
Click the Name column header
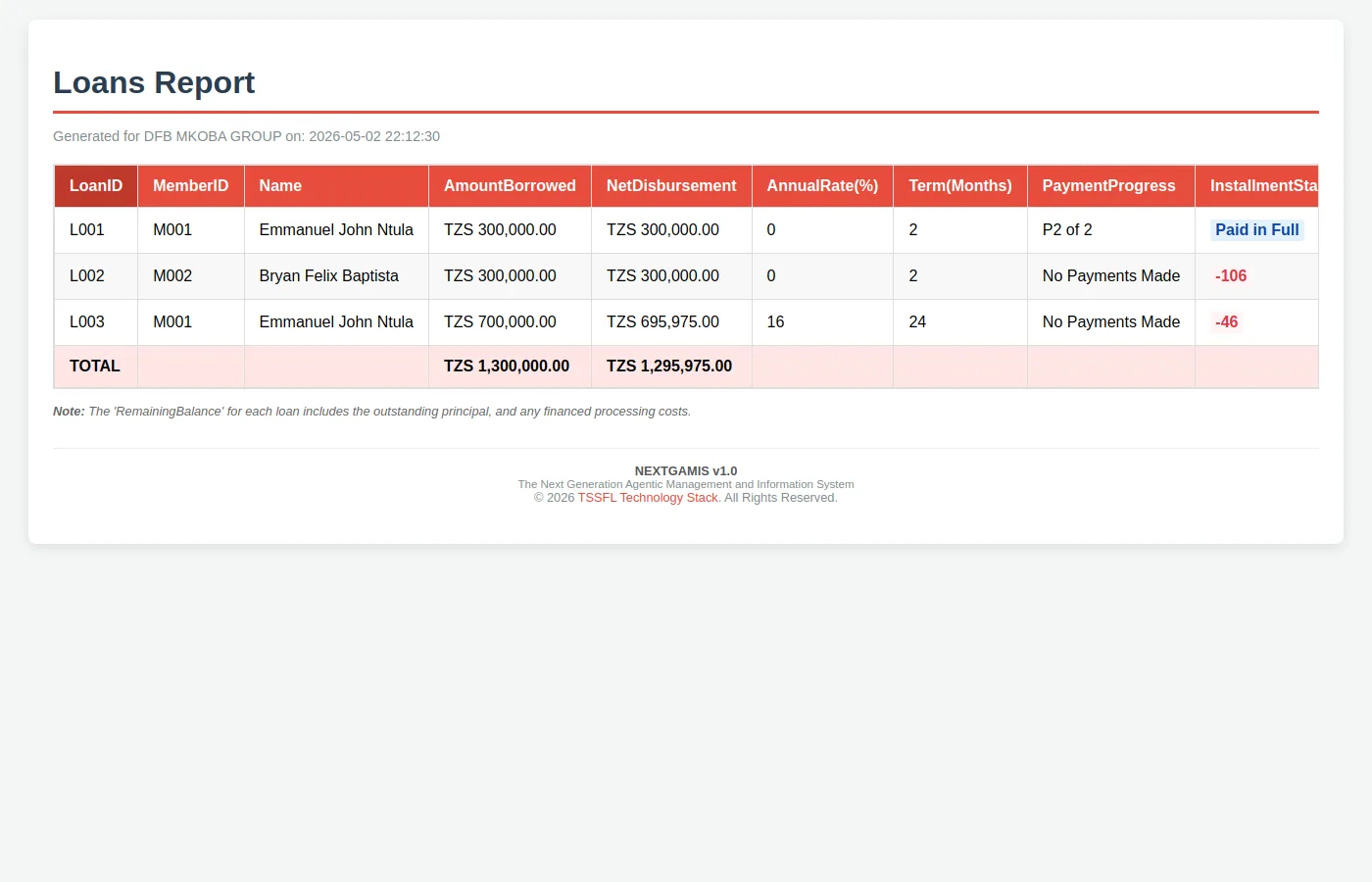336,186
